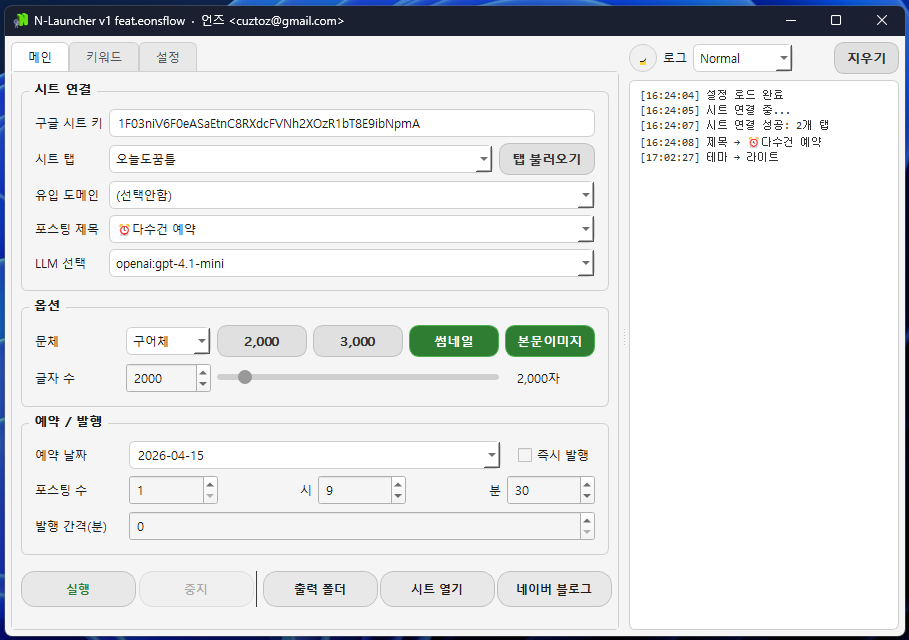Click the 시 input showing 9
909x640 pixels.
[355, 490]
